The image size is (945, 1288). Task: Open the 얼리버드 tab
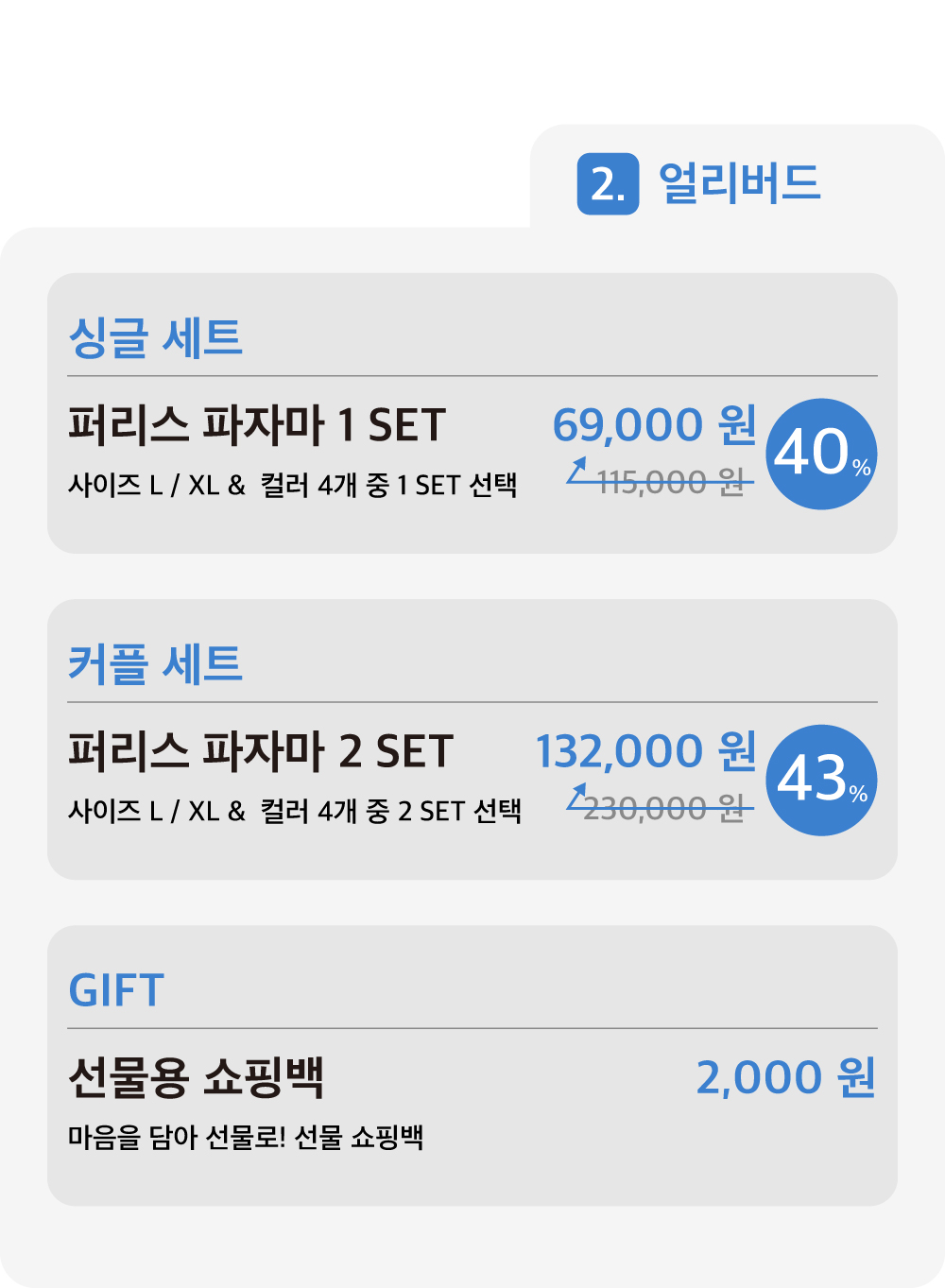(739, 183)
